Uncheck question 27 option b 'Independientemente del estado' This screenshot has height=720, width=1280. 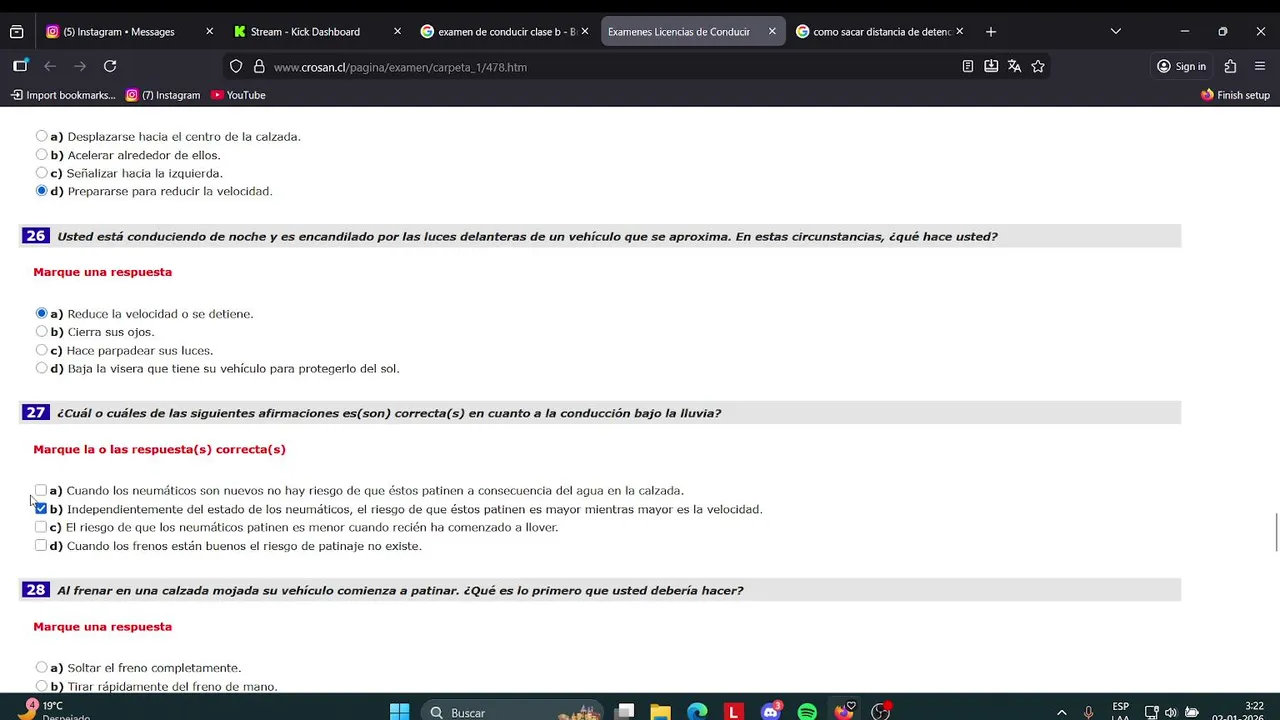41,508
